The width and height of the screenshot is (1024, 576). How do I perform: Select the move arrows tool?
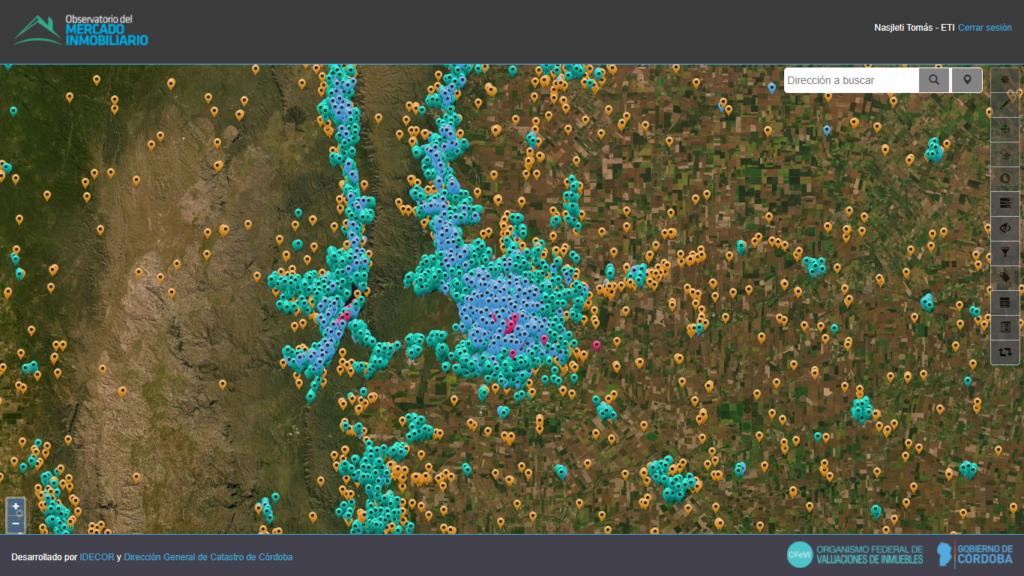click(x=1005, y=129)
